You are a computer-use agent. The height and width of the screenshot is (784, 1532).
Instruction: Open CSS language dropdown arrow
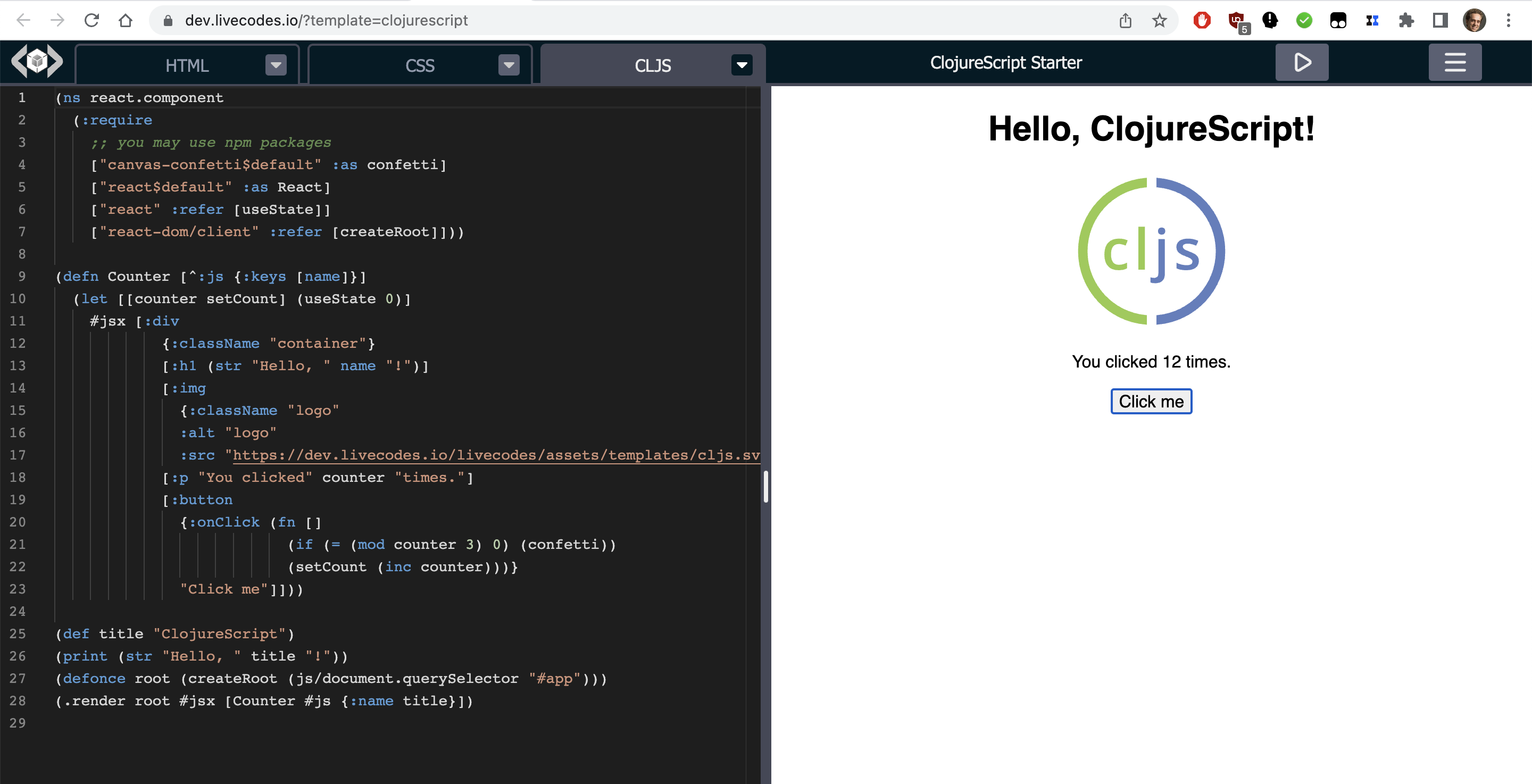(x=509, y=65)
